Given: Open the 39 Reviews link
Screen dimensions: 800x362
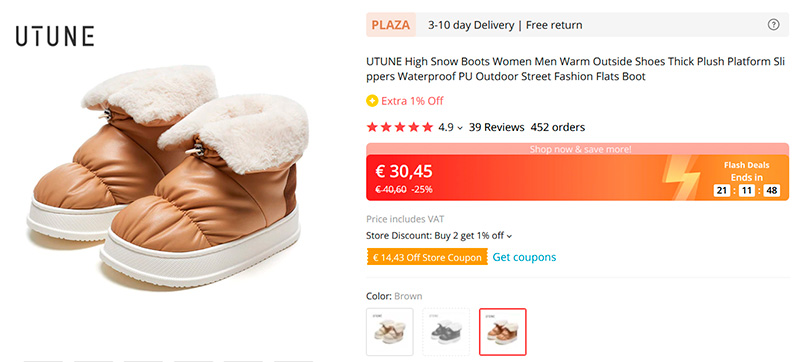Looking at the screenshot, I should pos(496,127).
